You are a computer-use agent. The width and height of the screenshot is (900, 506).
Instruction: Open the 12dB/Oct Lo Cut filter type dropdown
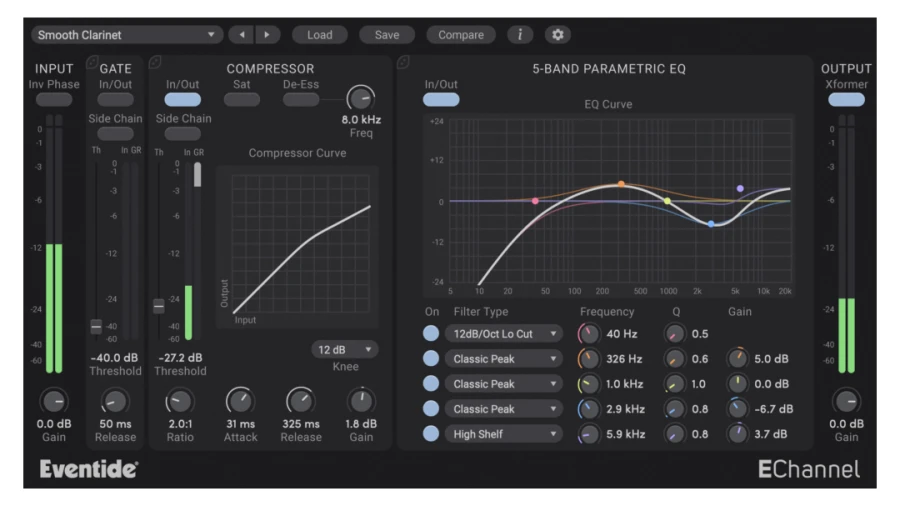point(503,334)
